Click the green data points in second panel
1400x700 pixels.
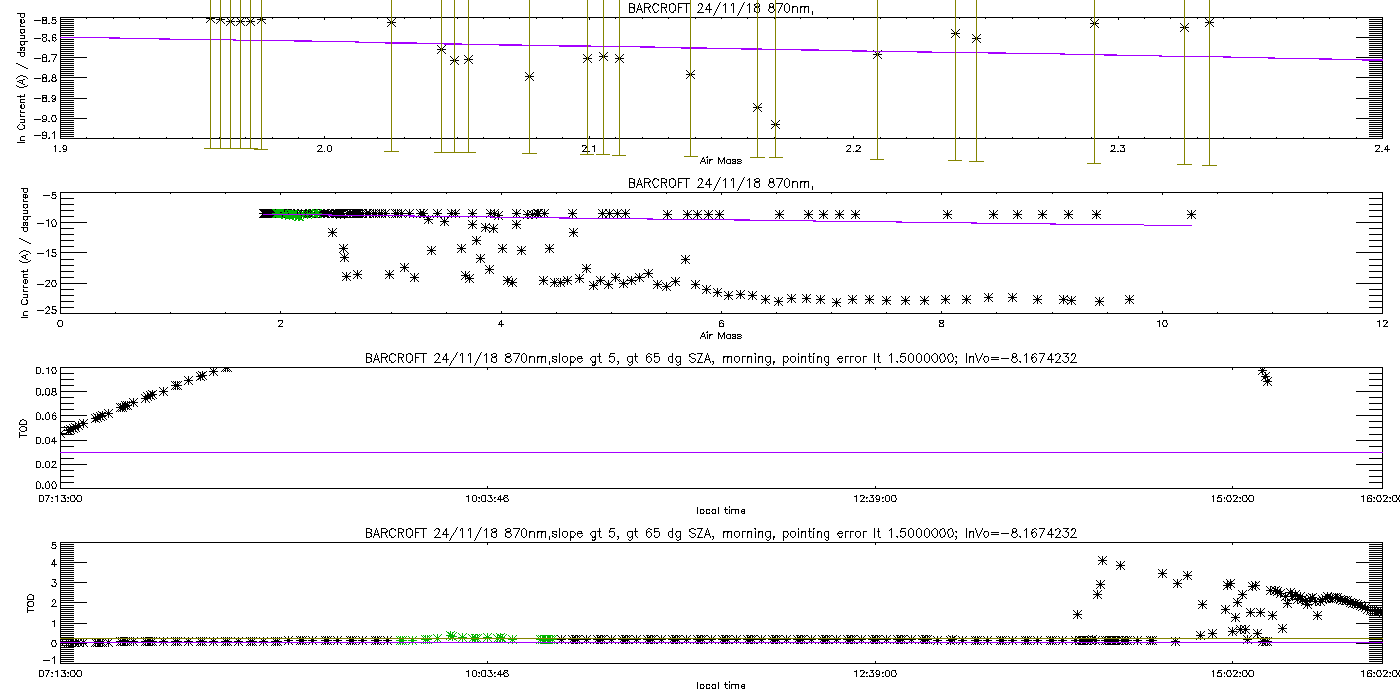point(290,214)
